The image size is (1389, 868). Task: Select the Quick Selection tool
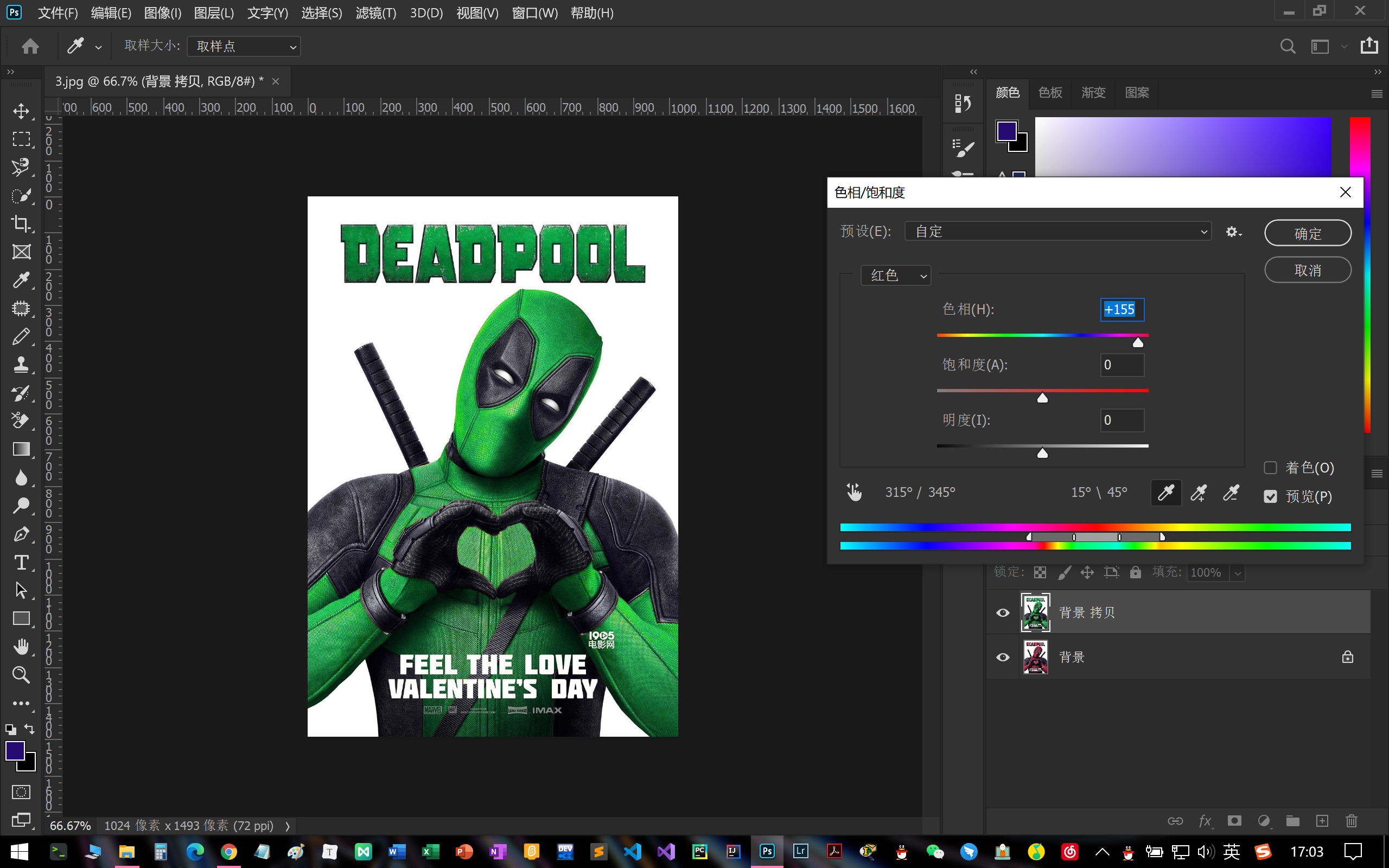21,195
